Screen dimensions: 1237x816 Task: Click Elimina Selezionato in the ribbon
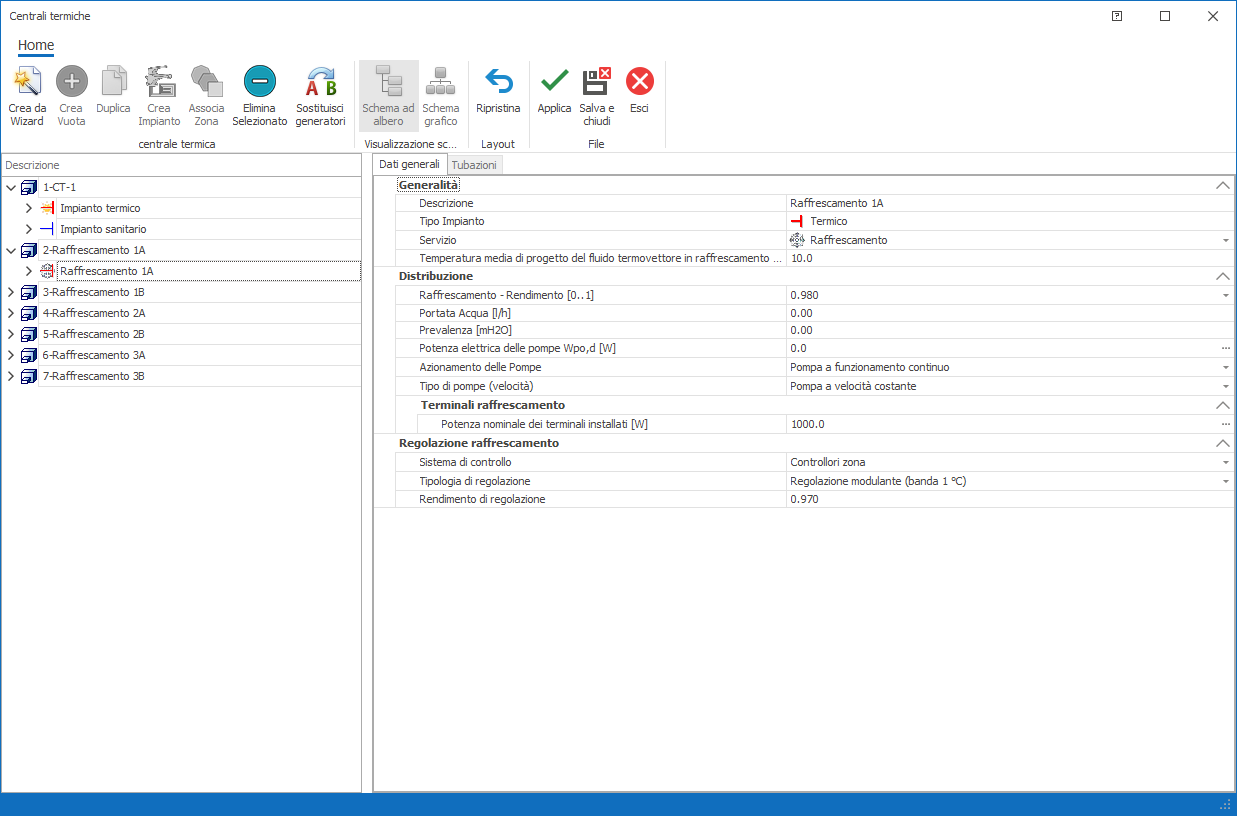pos(259,82)
